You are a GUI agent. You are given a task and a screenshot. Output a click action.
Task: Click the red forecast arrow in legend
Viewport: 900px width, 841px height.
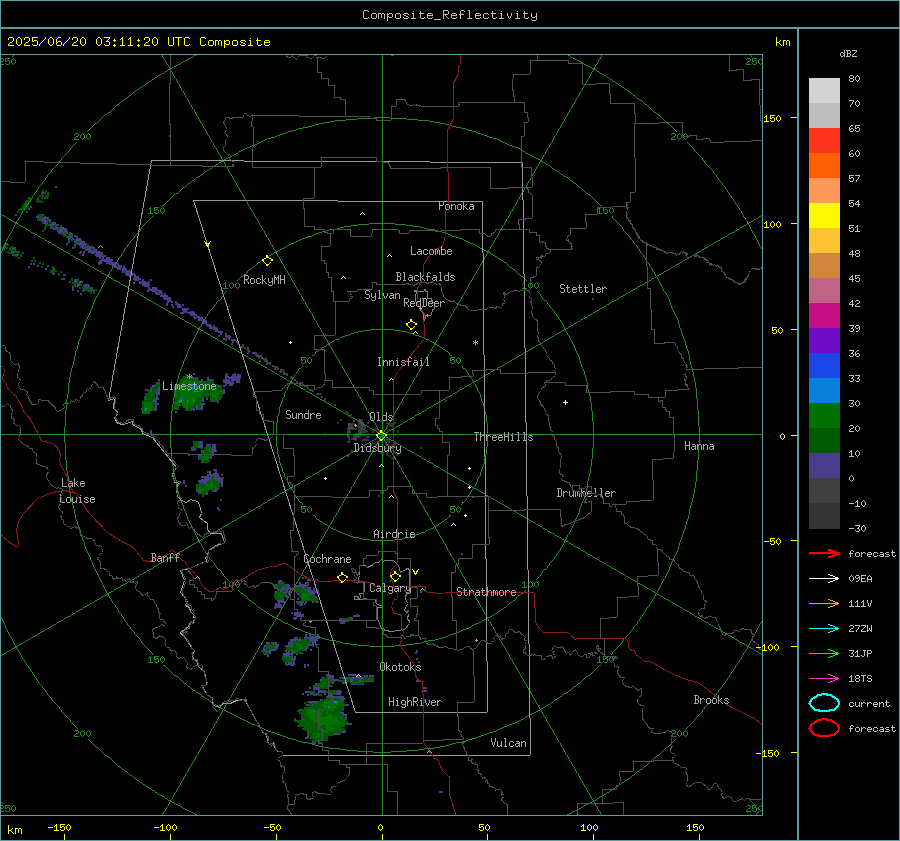(x=824, y=553)
